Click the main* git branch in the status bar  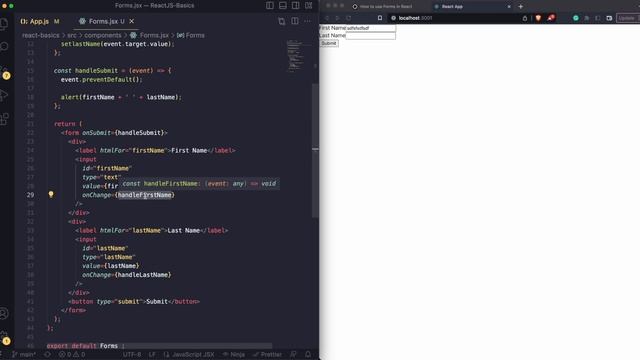(x=24, y=355)
